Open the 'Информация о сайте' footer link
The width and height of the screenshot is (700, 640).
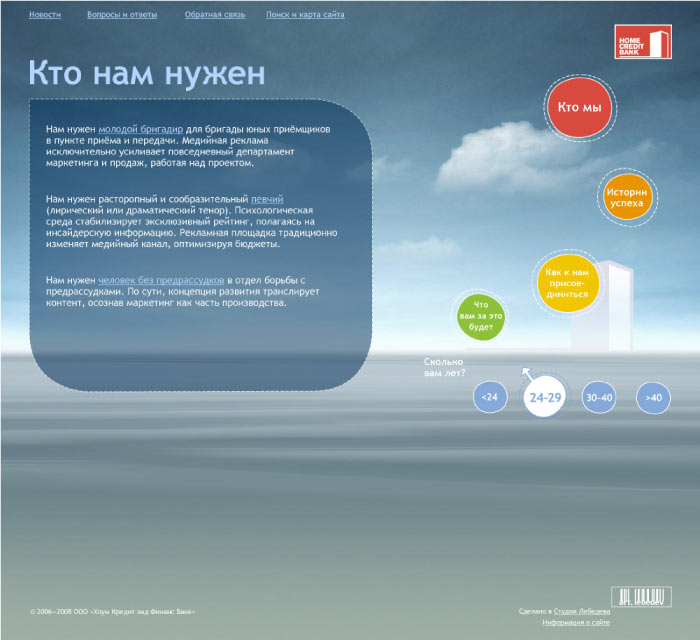[x=576, y=622]
